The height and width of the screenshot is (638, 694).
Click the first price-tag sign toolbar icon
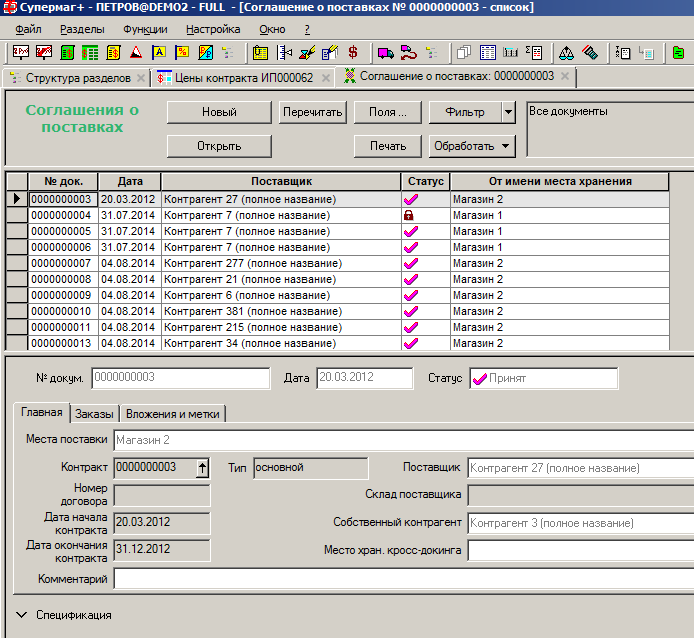tap(21, 53)
